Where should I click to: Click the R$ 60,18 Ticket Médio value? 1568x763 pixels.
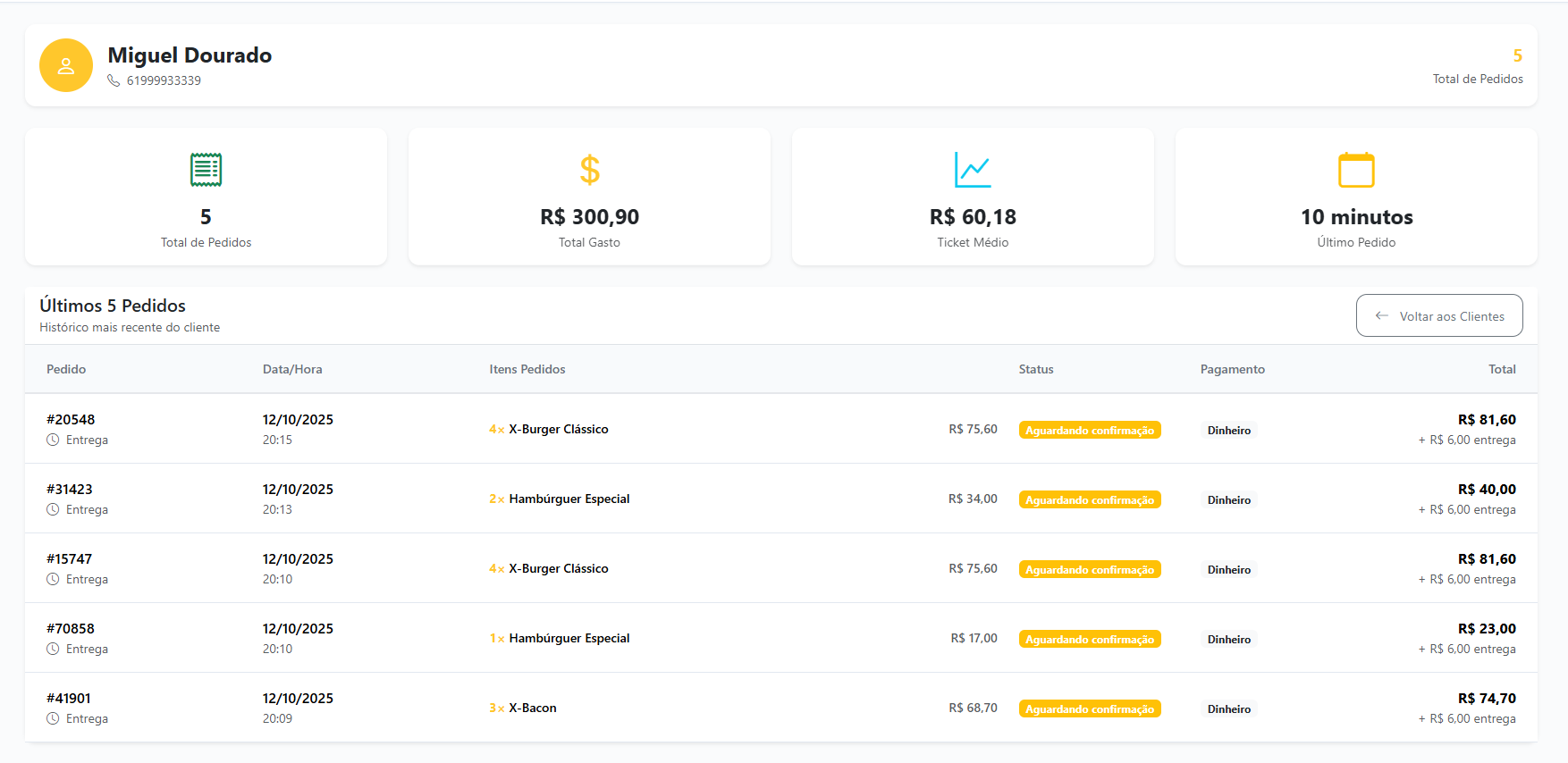click(x=973, y=217)
